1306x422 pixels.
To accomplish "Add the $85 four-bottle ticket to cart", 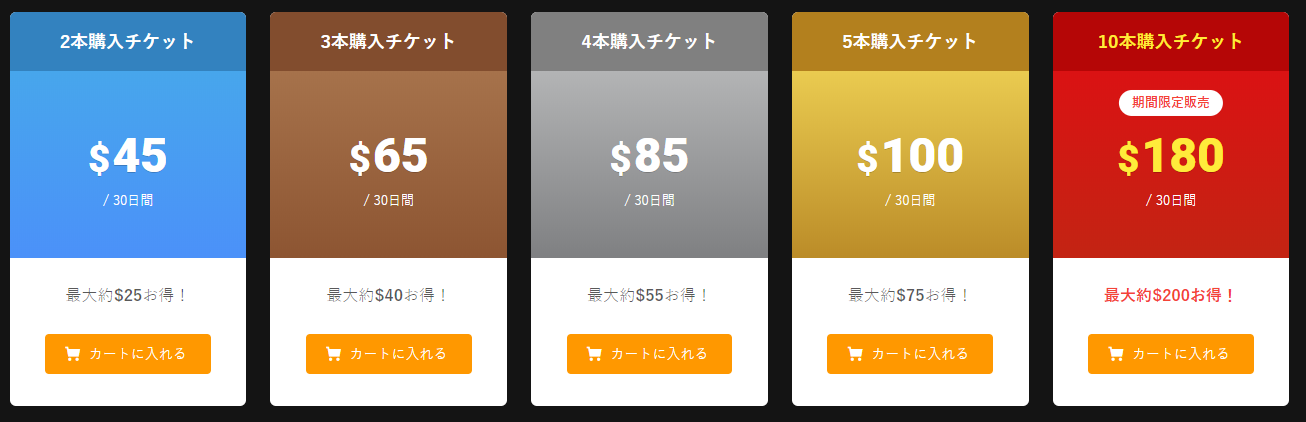I will pos(649,354).
